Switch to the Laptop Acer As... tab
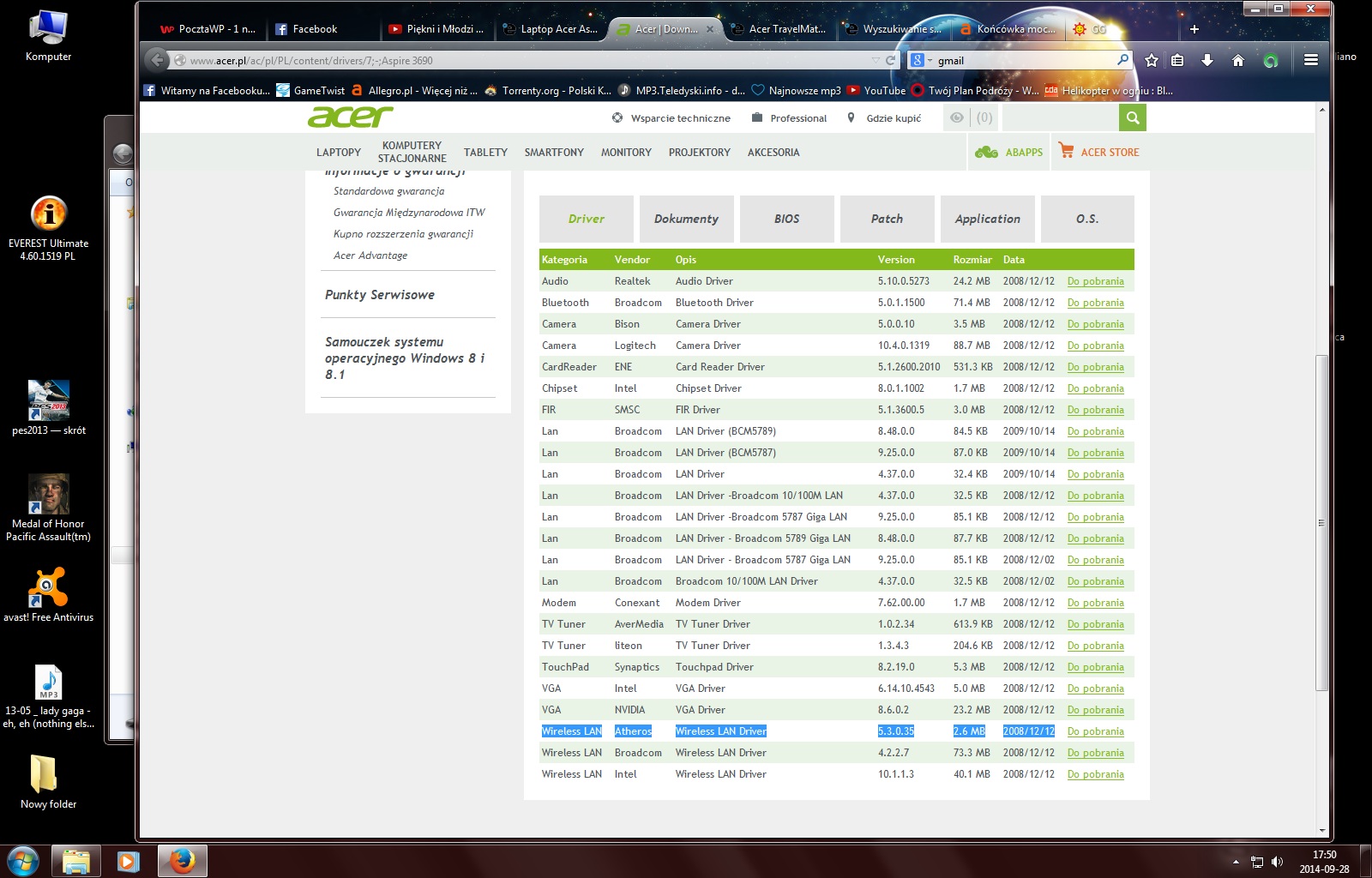This screenshot has height=878, width=1372. (551, 29)
